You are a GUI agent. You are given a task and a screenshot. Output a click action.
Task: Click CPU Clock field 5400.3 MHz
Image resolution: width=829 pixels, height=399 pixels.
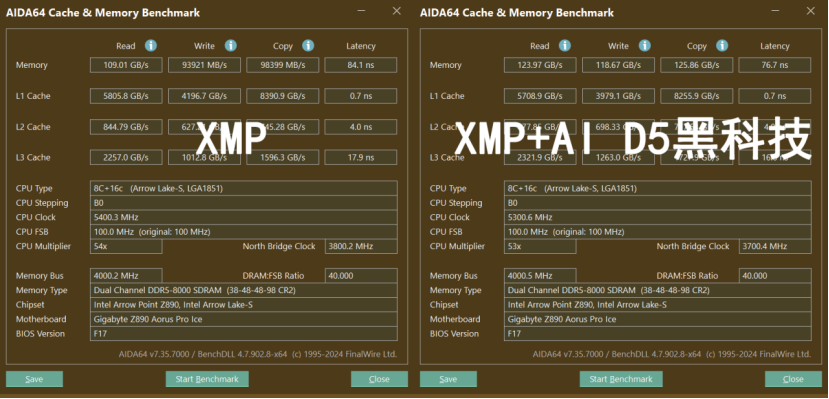[244, 217]
